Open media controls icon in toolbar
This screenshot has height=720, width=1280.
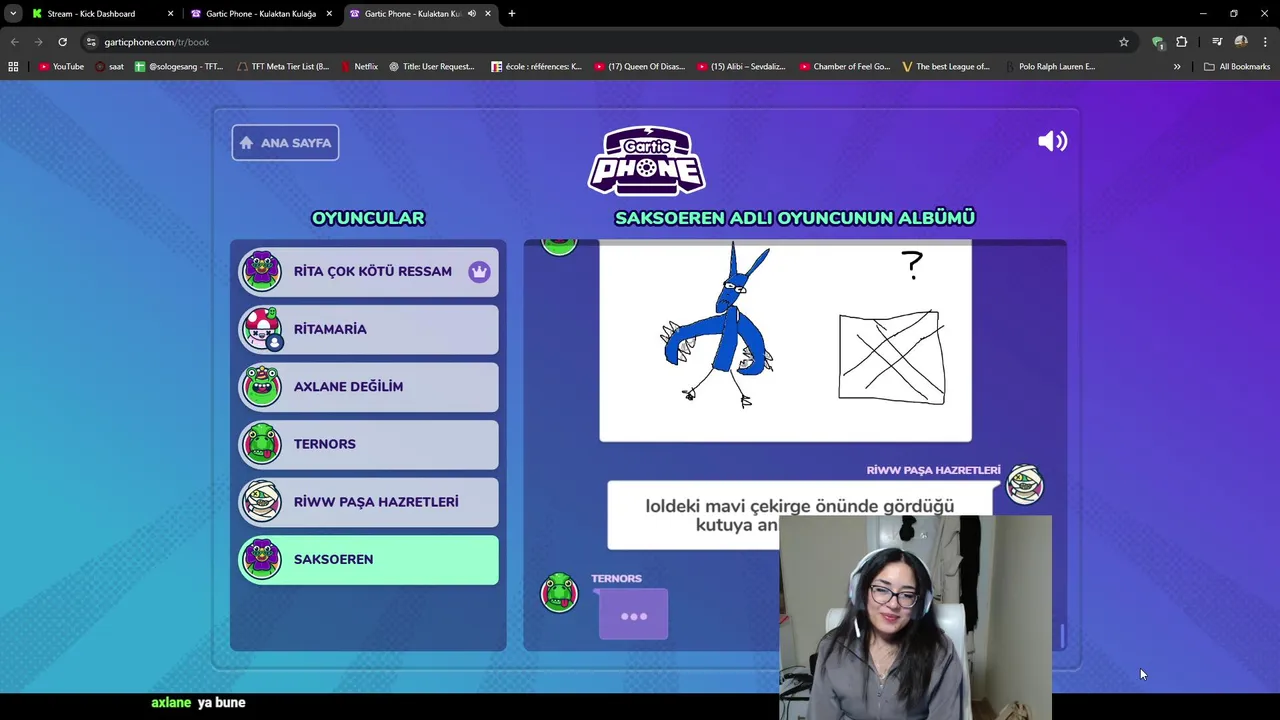pyautogui.click(x=1217, y=42)
